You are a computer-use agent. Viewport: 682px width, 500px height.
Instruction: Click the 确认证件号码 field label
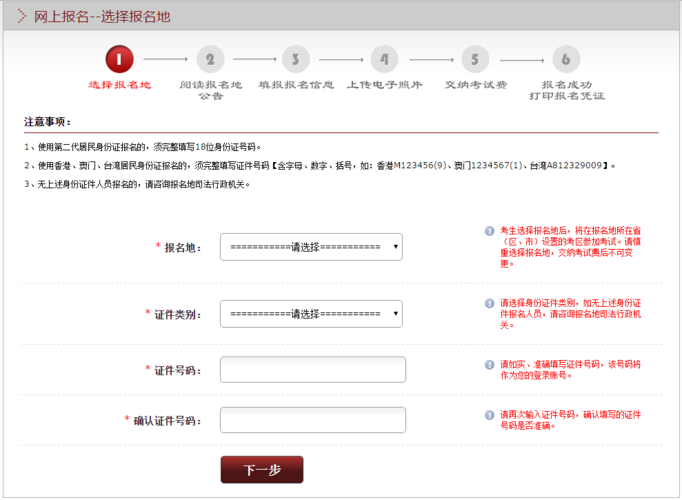pos(167,421)
